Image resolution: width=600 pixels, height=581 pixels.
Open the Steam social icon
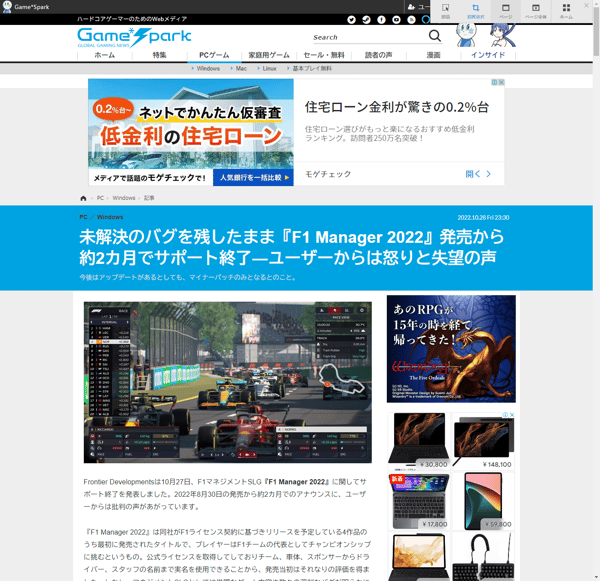pyautogui.click(x=366, y=20)
